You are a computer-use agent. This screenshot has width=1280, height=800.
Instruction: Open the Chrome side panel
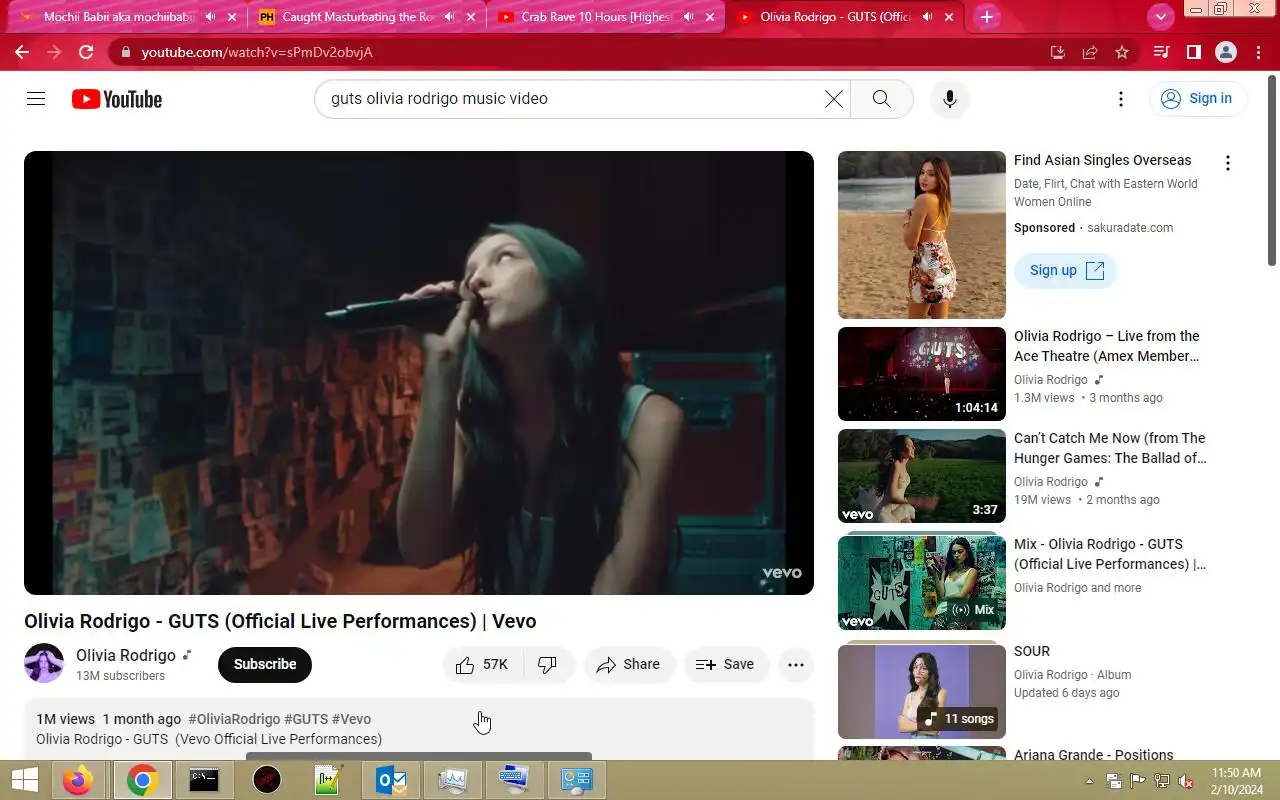[x=1193, y=52]
